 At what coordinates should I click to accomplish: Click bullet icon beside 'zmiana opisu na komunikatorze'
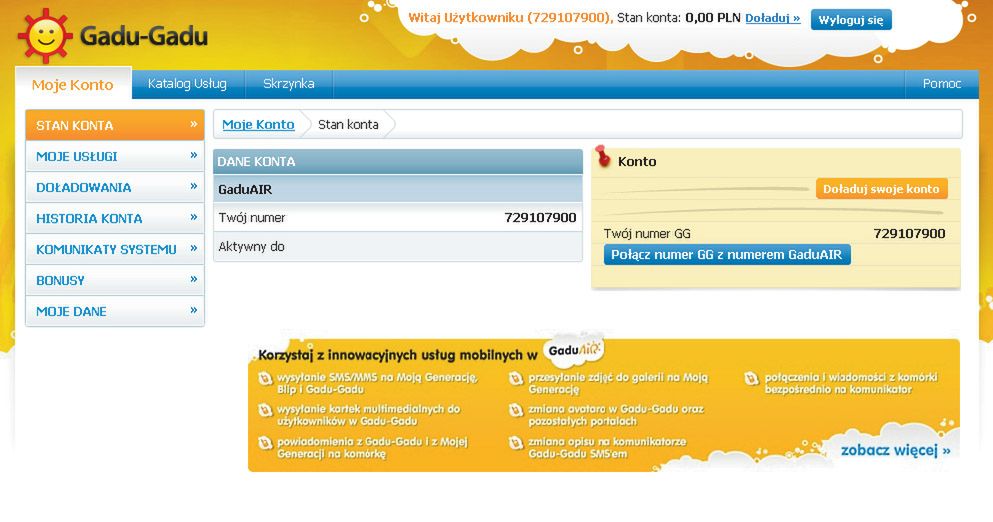tap(516, 443)
